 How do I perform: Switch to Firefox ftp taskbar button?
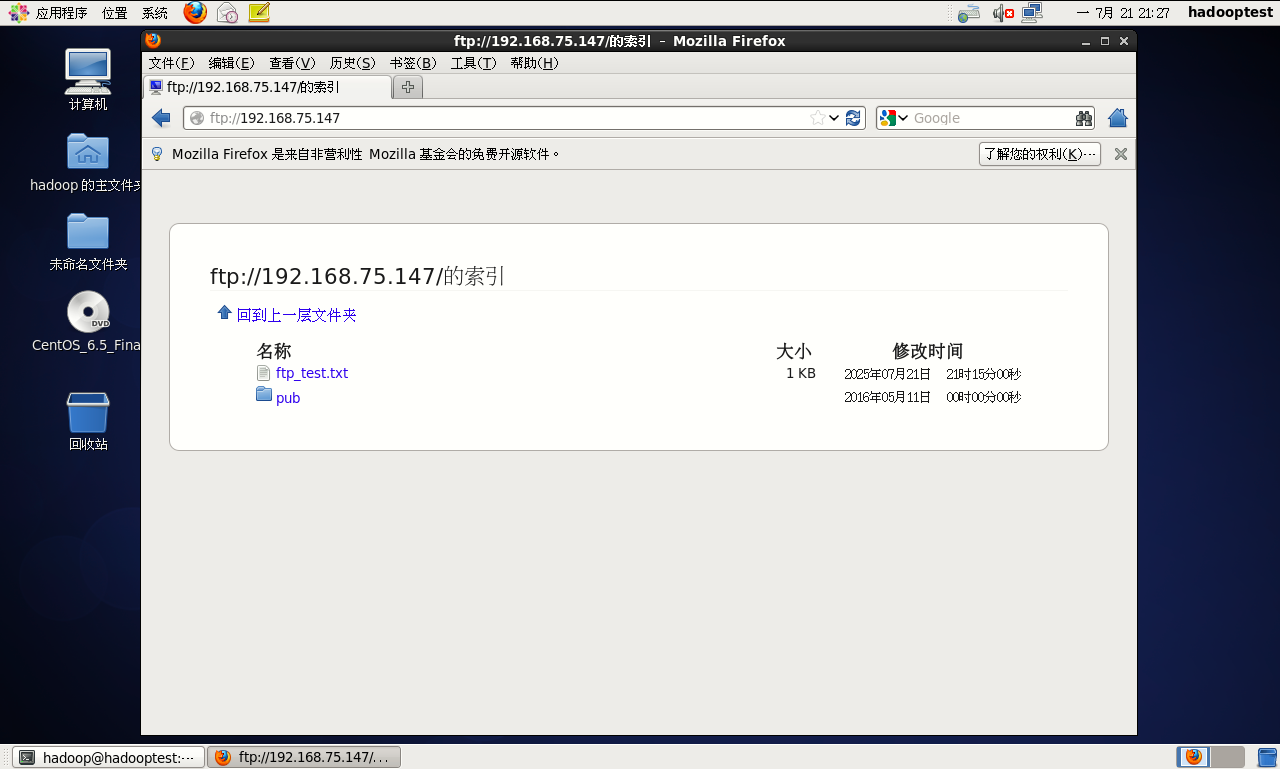click(x=304, y=757)
